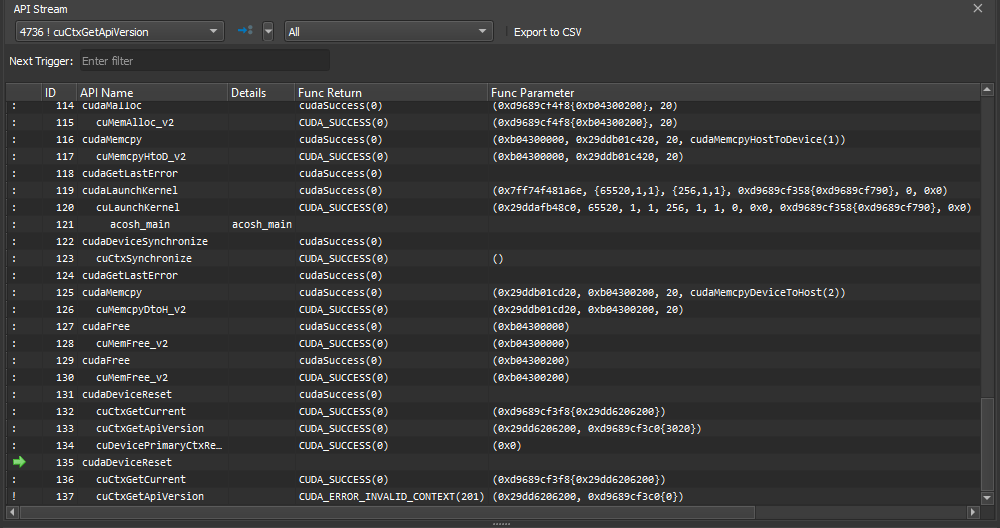This screenshot has height=528, width=1000.
Task: Click the green current-position arrow on row 135
Action: [18, 462]
